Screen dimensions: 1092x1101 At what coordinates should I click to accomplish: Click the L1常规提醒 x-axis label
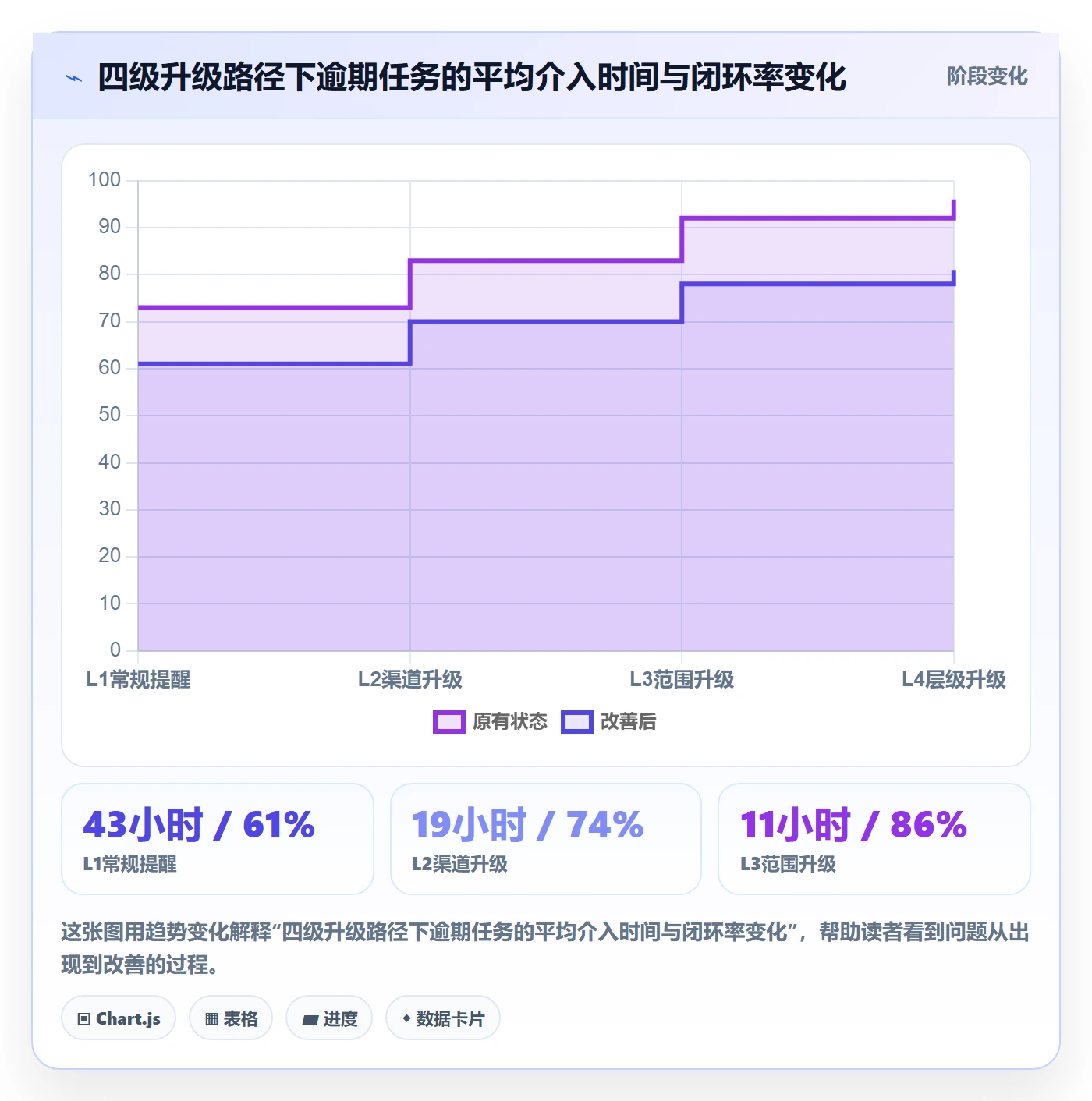138,680
